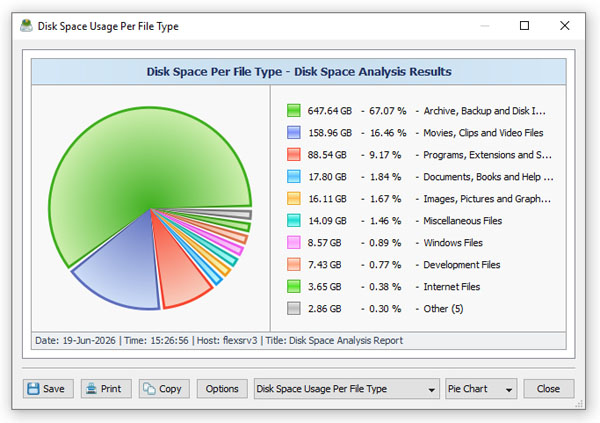Click the 7.43 GB size value
This screenshot has height=423, width=600.
[324, 265]
